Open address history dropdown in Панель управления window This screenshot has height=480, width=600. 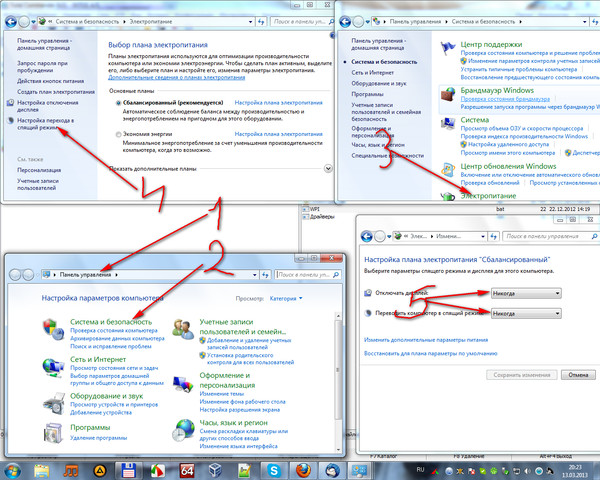pyautogui.click(x=254, y=275)
